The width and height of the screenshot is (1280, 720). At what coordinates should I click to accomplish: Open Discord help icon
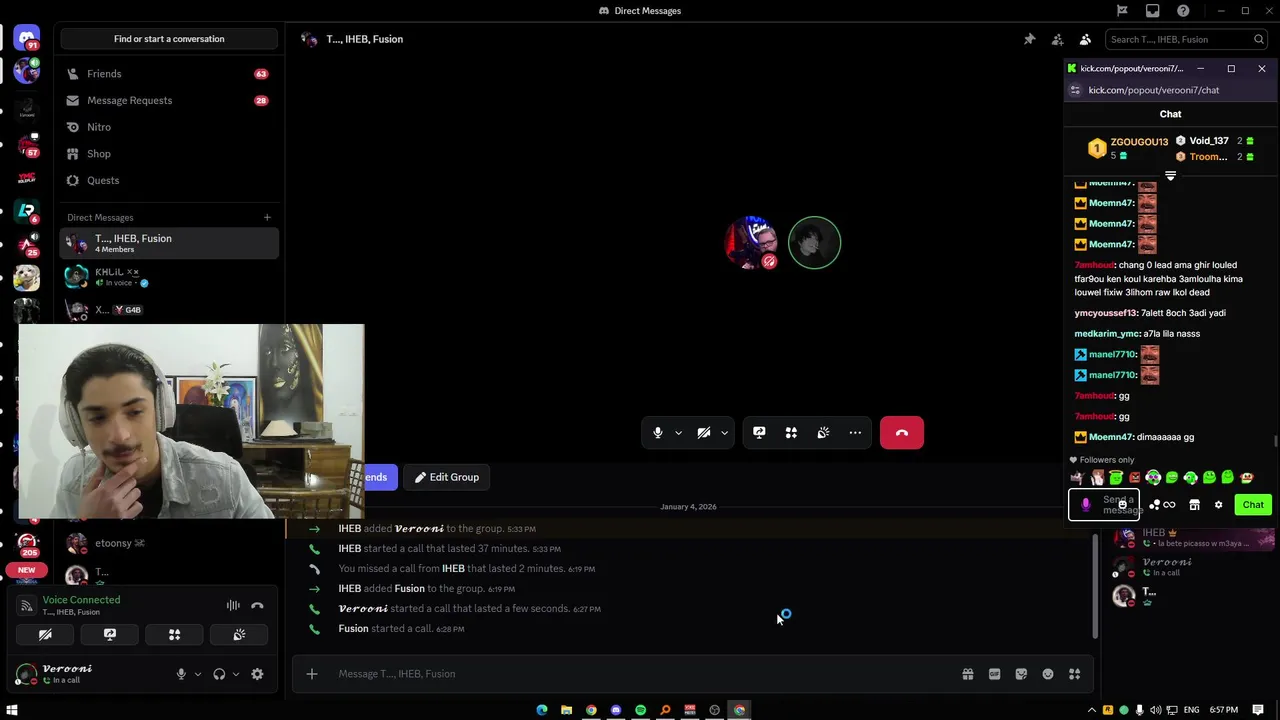pos(1183,11)
